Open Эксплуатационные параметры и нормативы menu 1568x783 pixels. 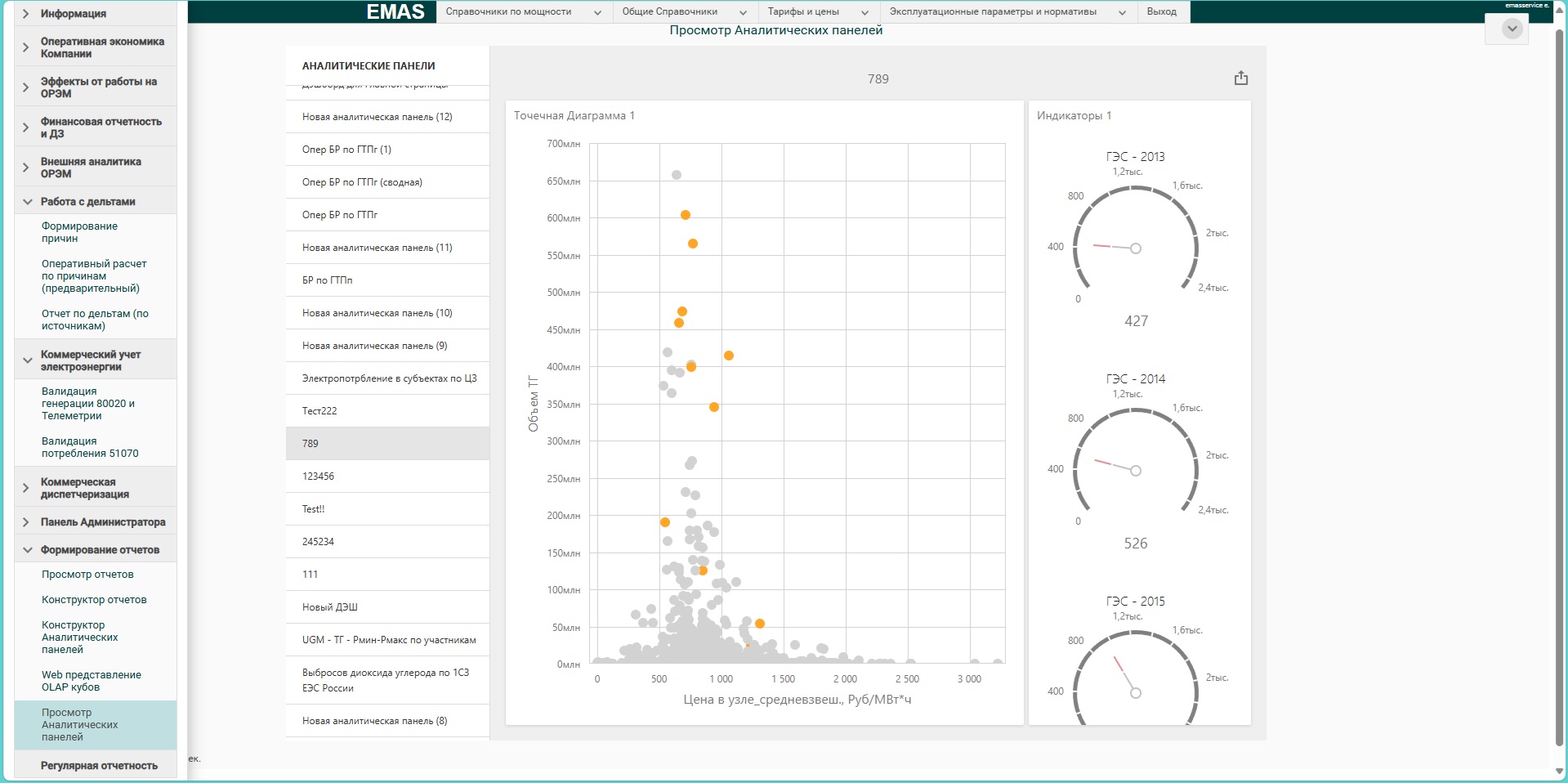click(x=1007, y=11)
